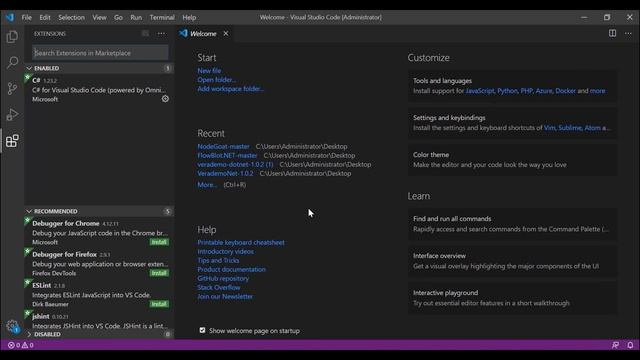Click the recommended extensions count badge
The height and width of the screenshot is (360, 640).
point(167,211)
